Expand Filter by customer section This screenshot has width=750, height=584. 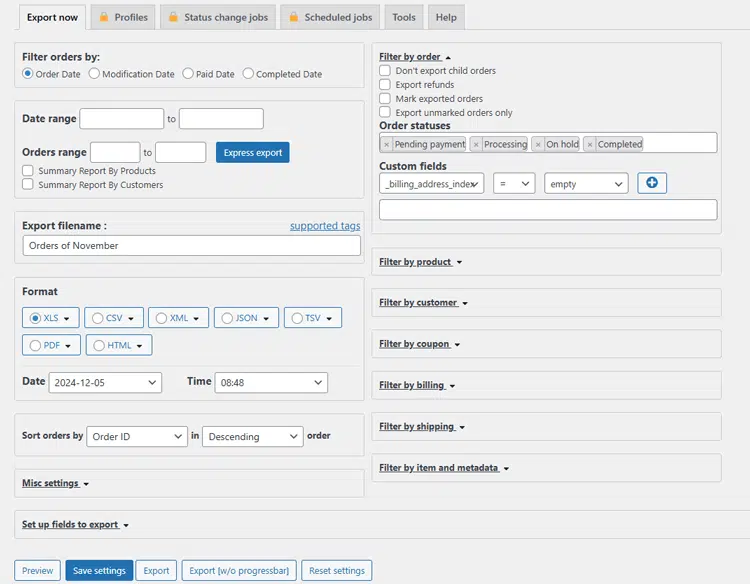tap(423, 303)
